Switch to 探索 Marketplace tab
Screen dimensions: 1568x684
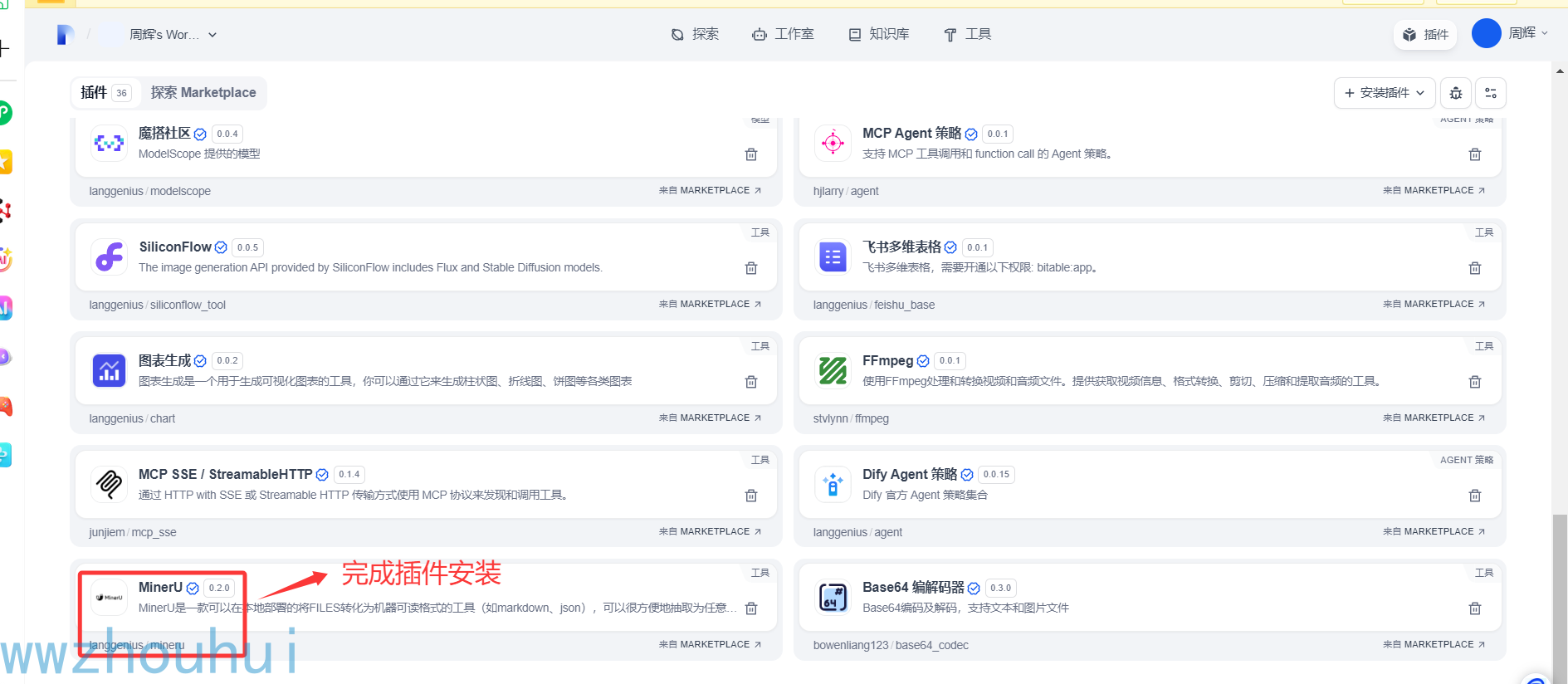point(203,92)
